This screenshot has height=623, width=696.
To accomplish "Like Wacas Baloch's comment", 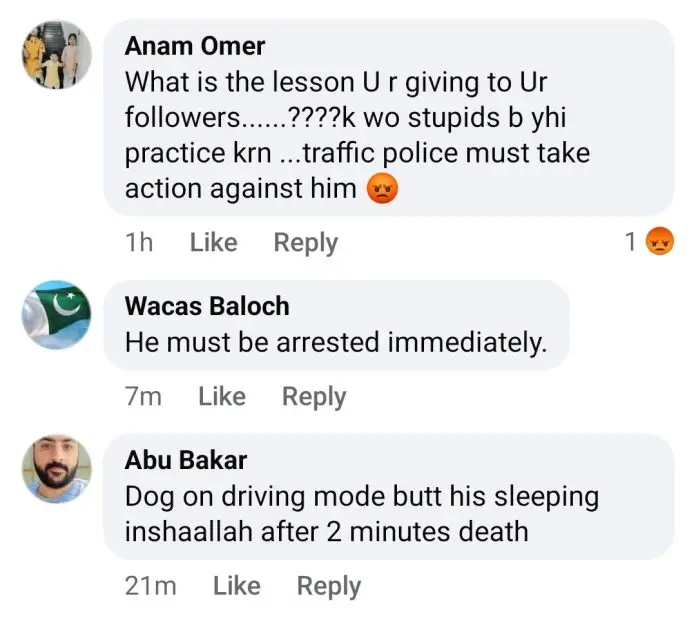I will click(x=221, y=397).
